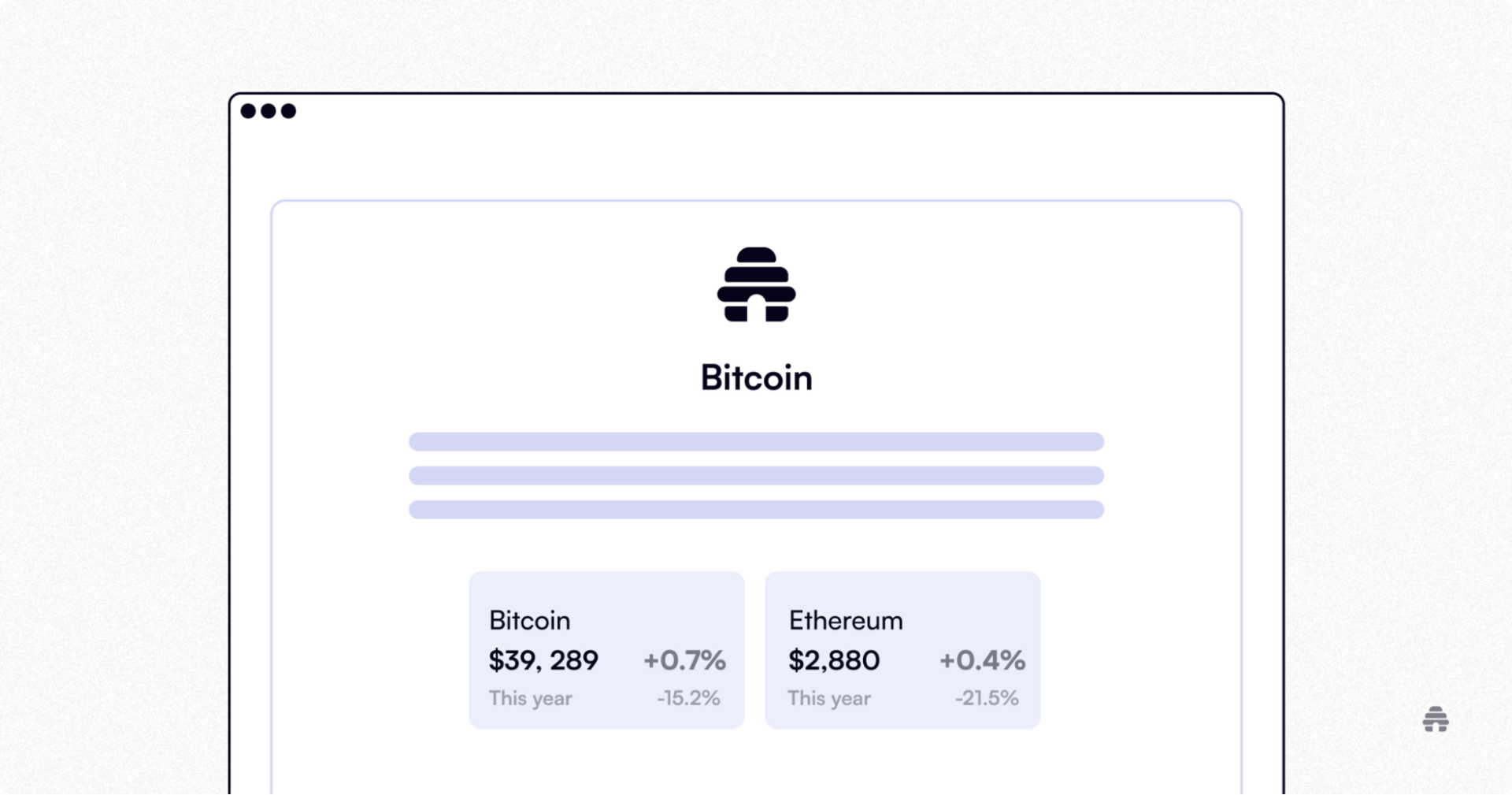Click 'This year' in Ethereum card

coord(829,698)
